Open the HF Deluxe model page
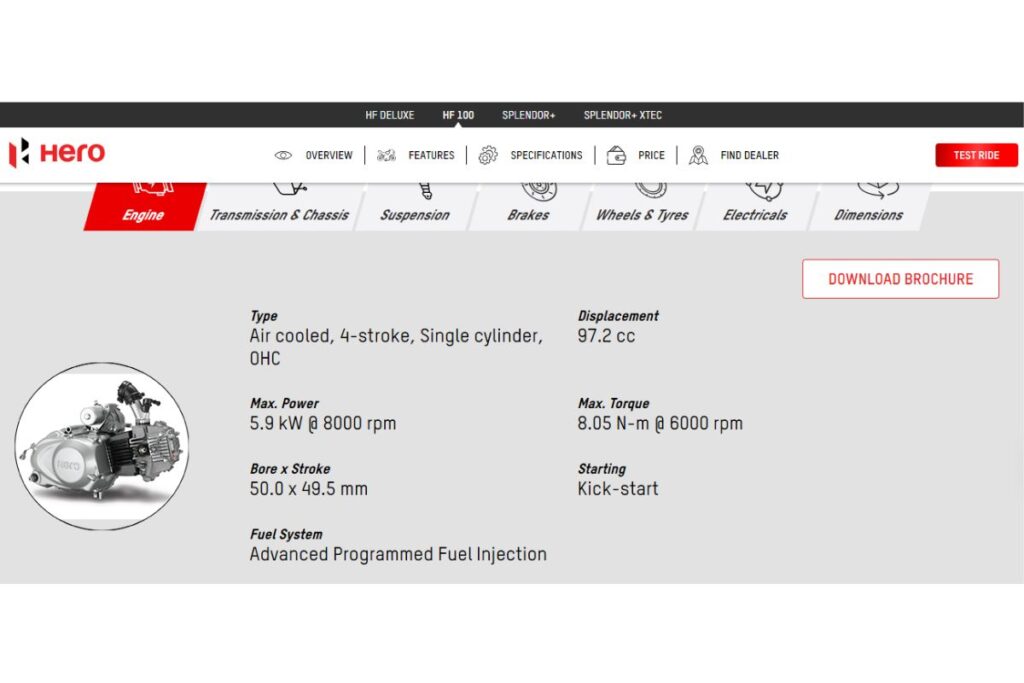Screen dimensions: 1024x683 [389, 115]
